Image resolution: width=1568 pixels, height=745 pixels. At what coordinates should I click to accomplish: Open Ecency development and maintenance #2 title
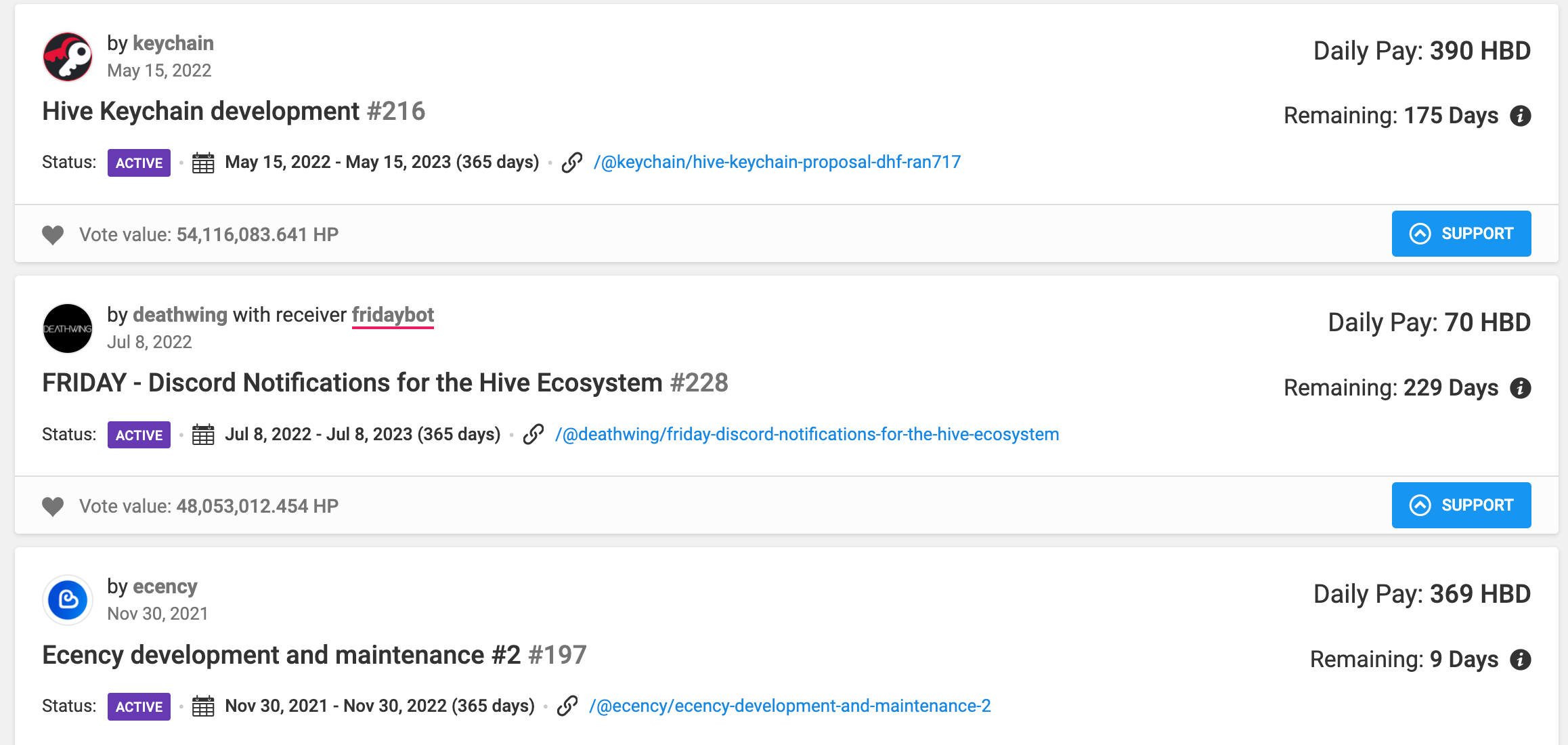tap(281, 655)
